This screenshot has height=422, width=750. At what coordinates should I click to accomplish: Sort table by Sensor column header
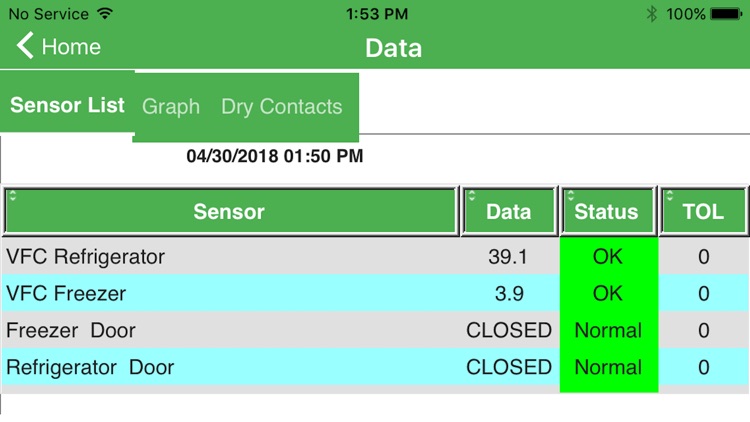coord(231,211)
